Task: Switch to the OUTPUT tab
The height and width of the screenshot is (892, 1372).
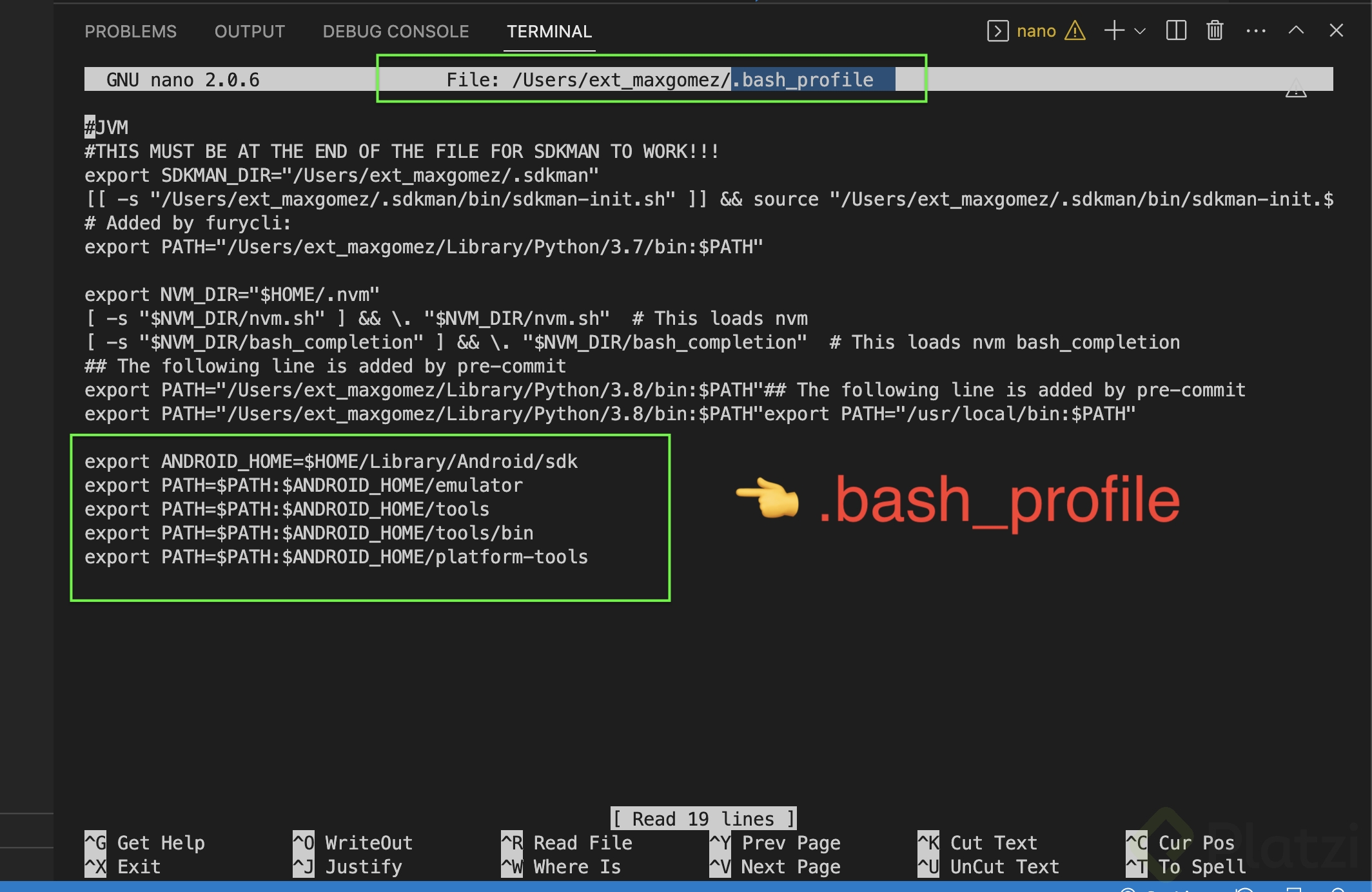Action: [x=250, y=32]
